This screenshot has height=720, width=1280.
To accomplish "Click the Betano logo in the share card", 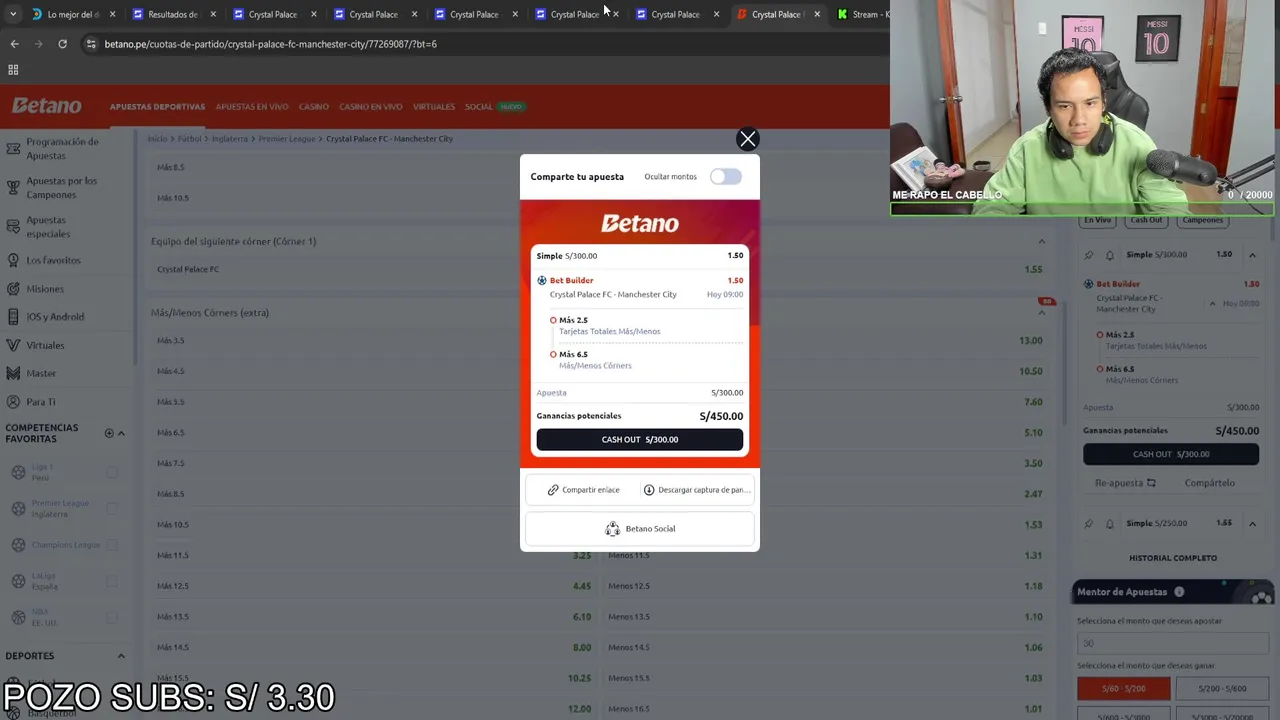I will (x=640, y=224).
